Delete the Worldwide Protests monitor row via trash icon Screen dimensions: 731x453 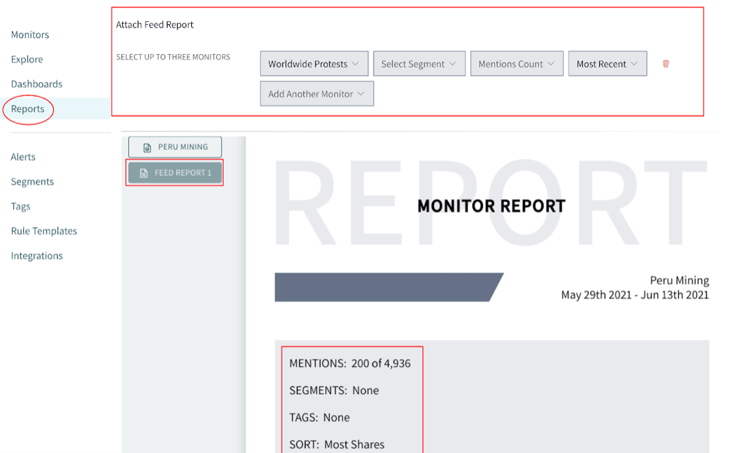pos(666,64)
